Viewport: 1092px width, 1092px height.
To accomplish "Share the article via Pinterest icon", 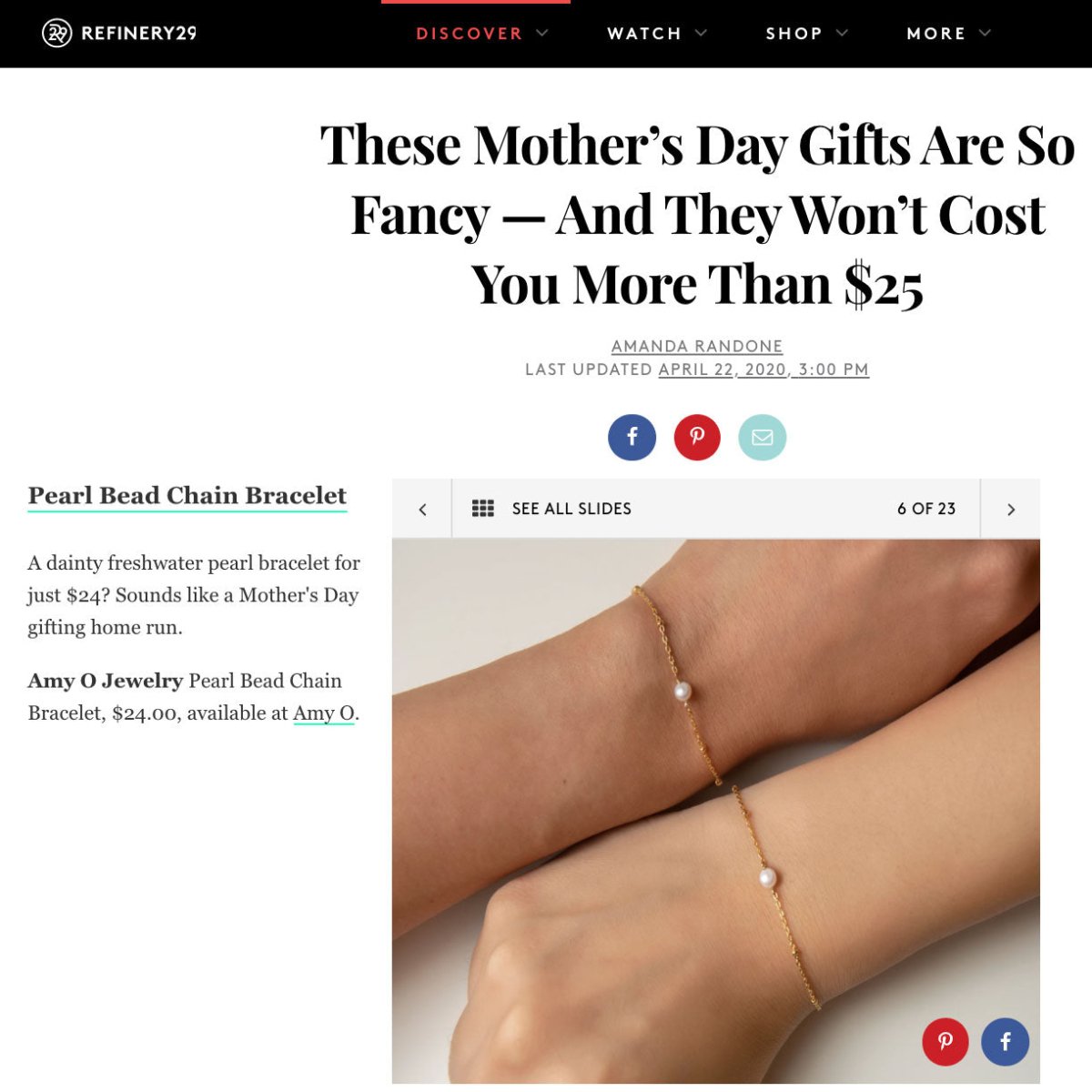I will (x=697, y=437).
